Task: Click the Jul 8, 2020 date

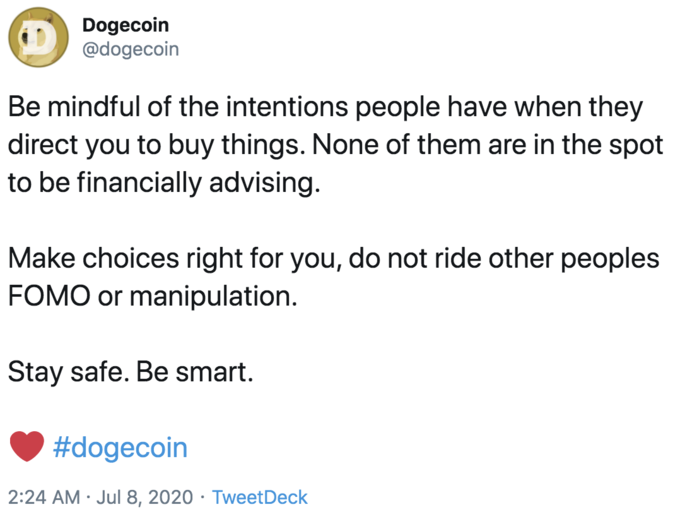Action: 144,497
